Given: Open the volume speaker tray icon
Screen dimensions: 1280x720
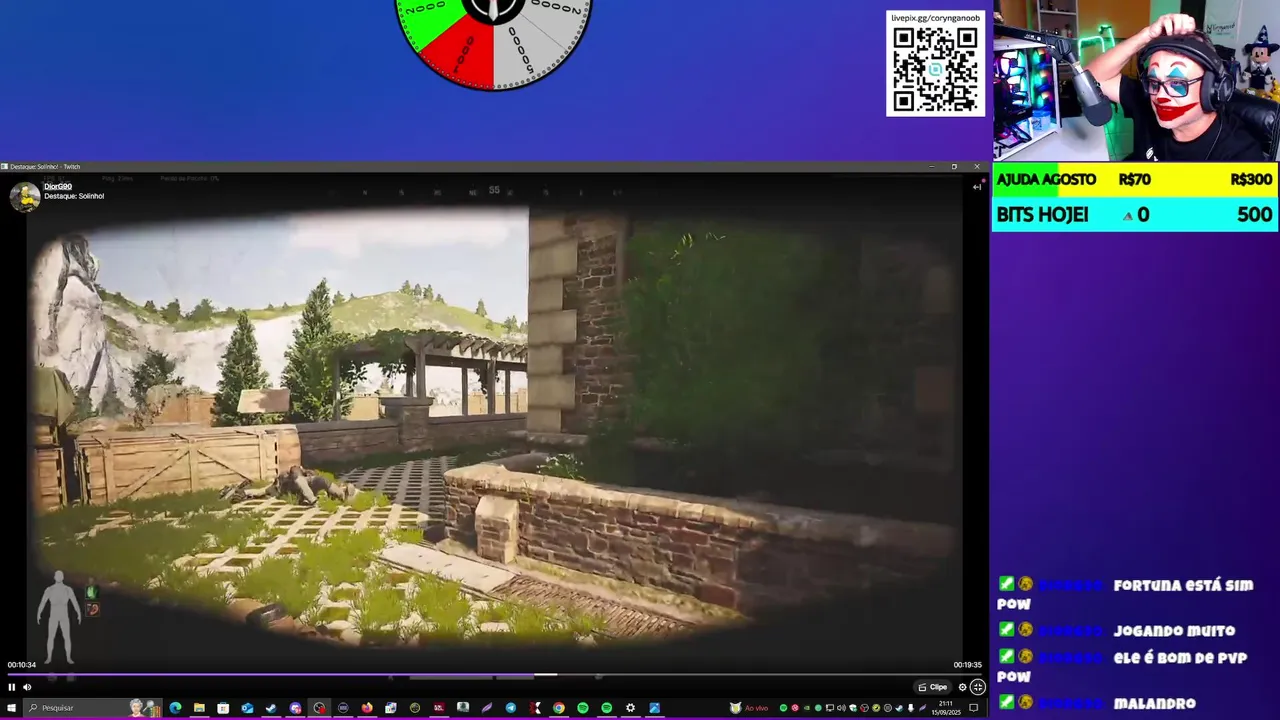Looking at the screenshot, I should pos(841,708).
